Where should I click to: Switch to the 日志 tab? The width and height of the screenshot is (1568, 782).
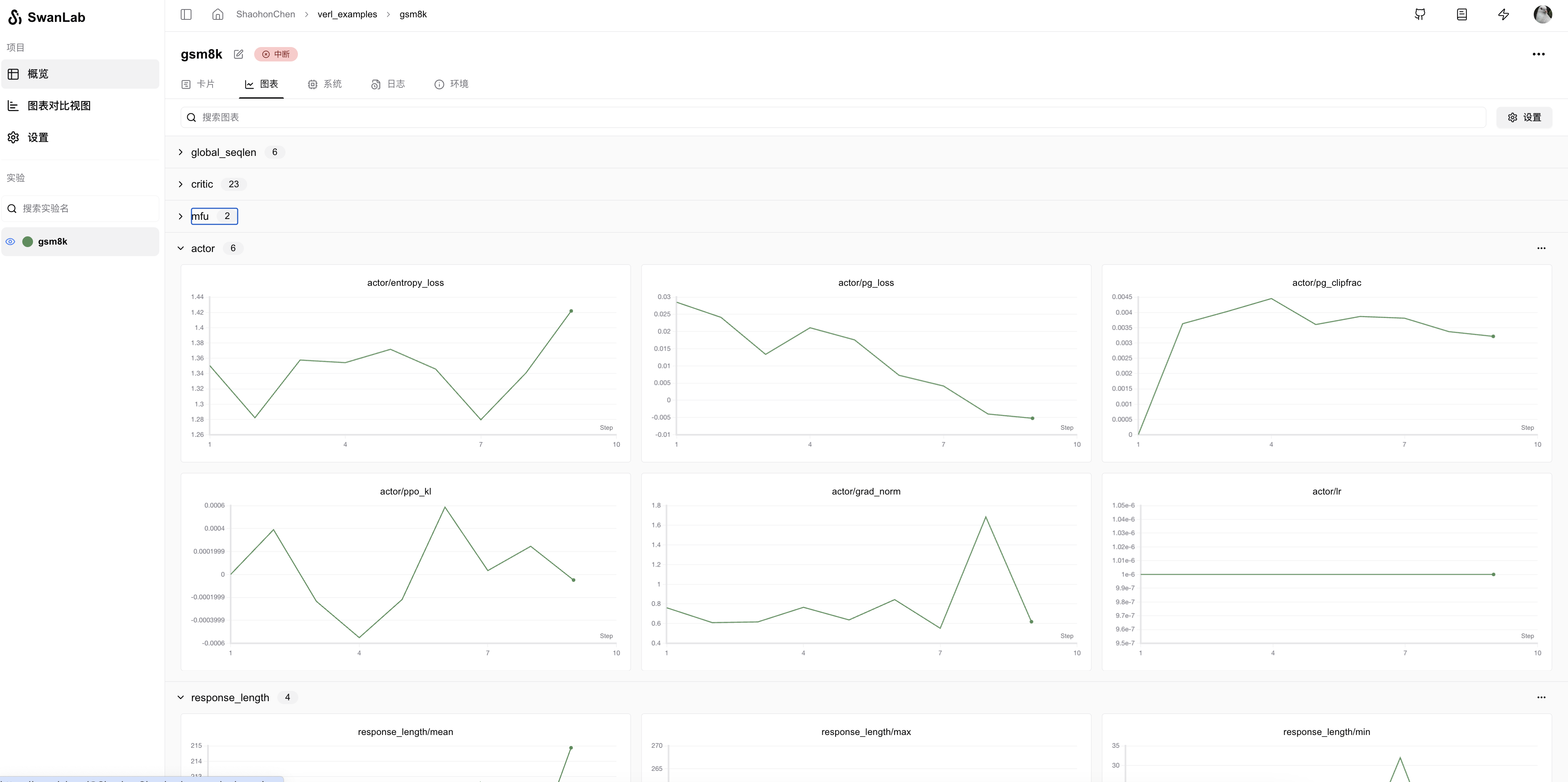(x=388, y=84)
